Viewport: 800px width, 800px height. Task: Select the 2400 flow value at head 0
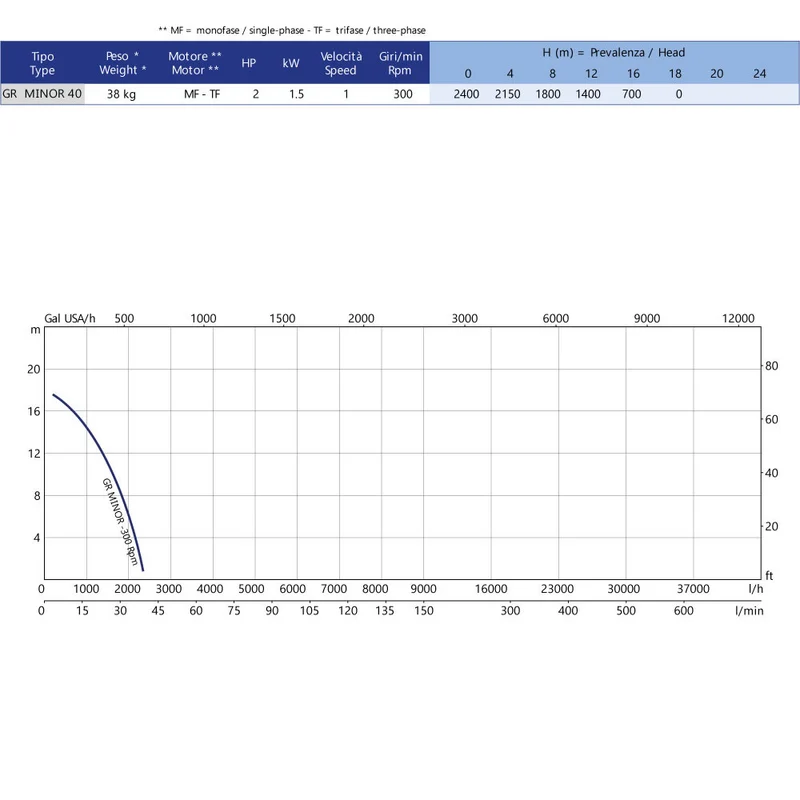466,94
